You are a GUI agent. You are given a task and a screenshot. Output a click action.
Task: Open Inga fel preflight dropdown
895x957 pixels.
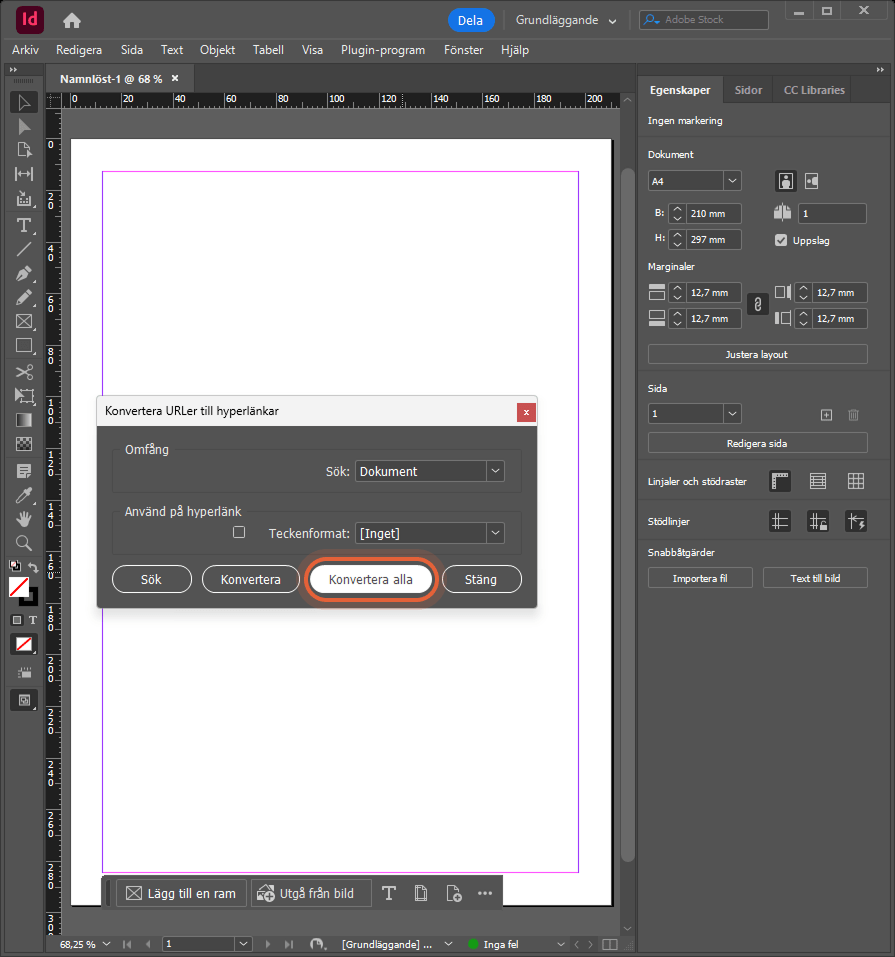tap(561, 944)
